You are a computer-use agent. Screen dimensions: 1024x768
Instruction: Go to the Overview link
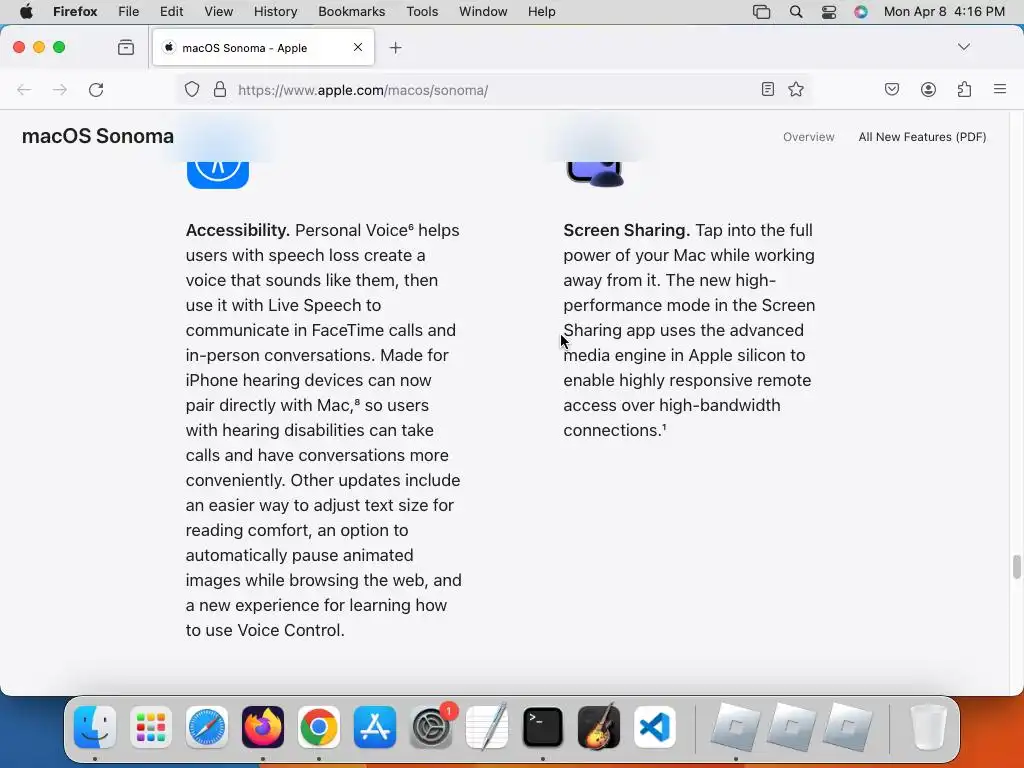808,136
